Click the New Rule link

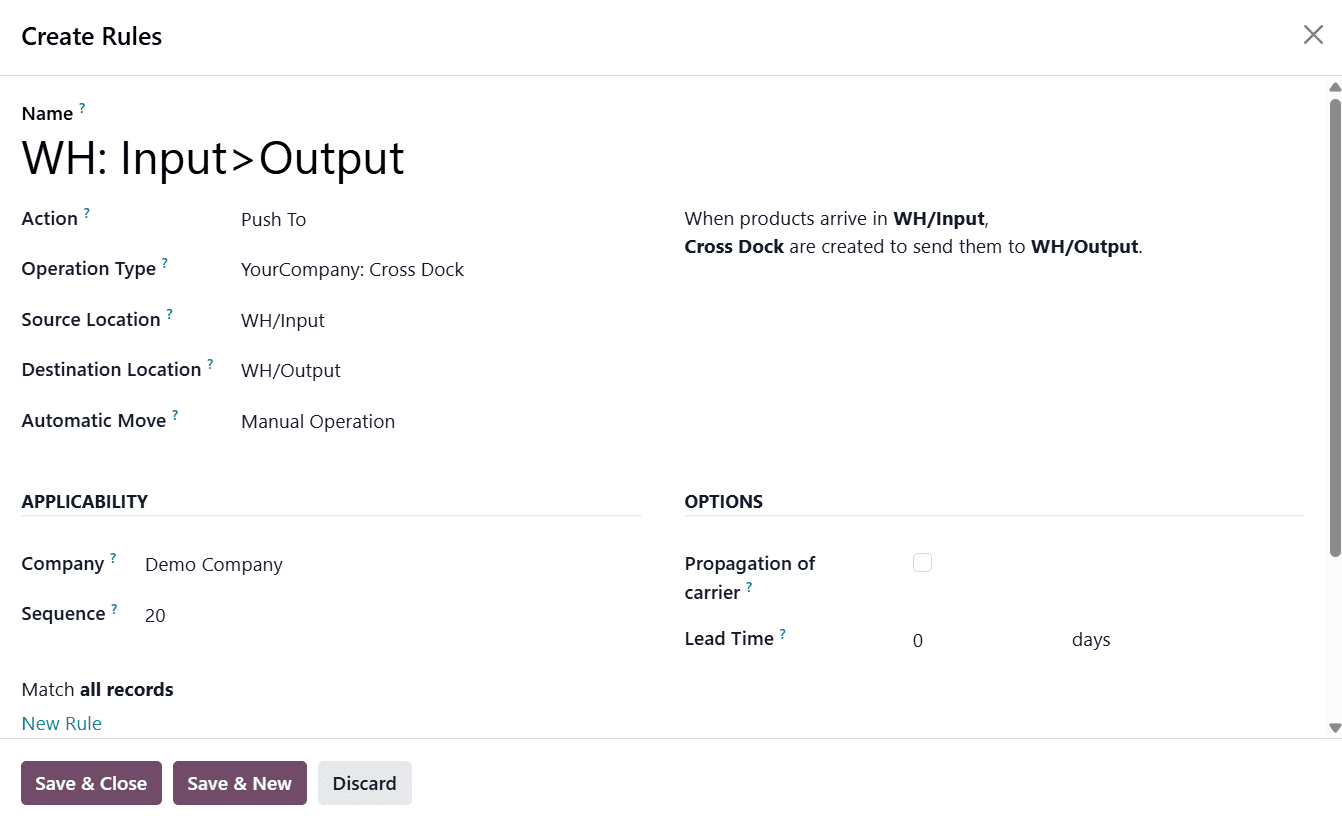[61, 723]
